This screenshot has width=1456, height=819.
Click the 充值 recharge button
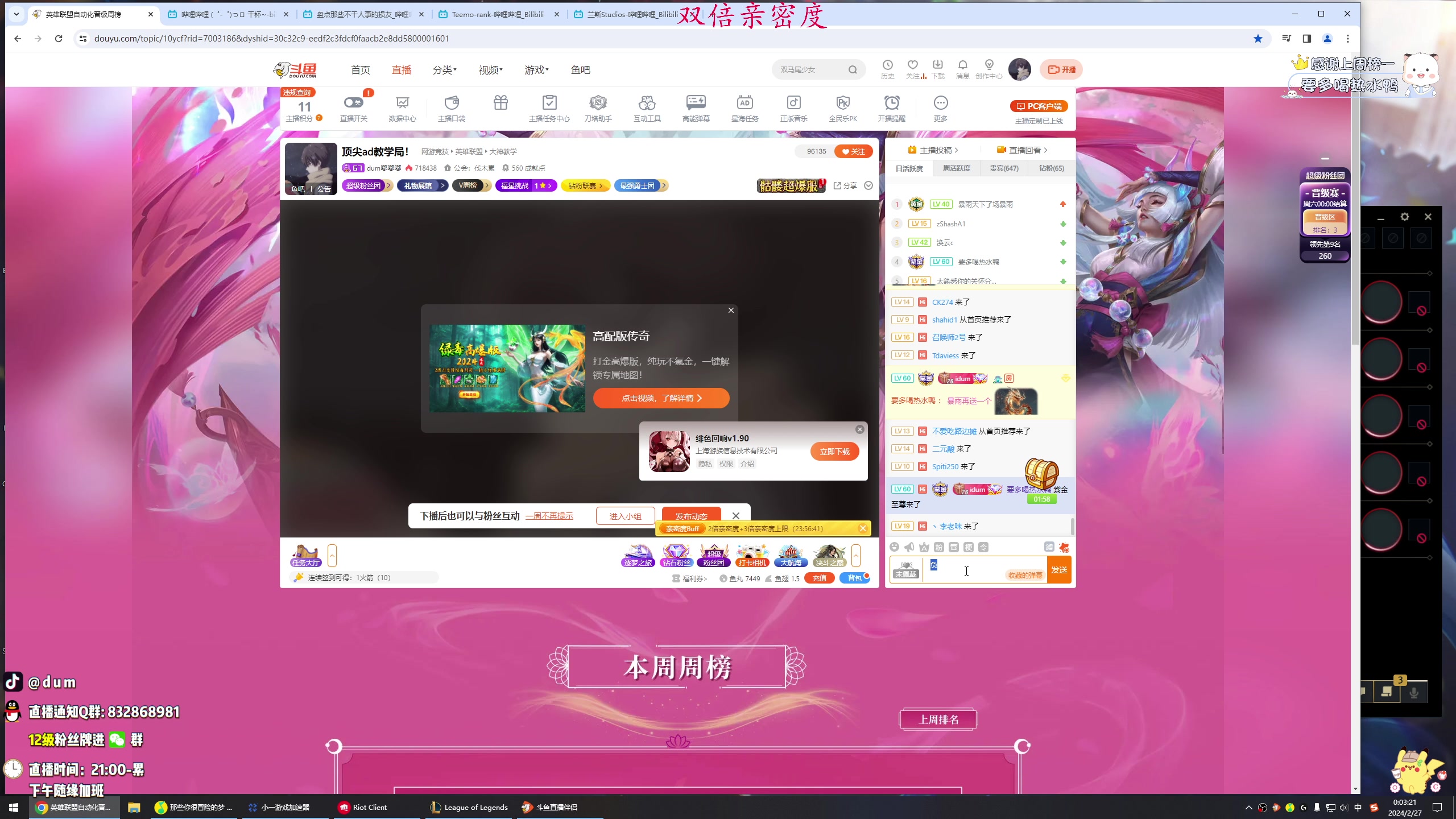click(x=819, y=578)
